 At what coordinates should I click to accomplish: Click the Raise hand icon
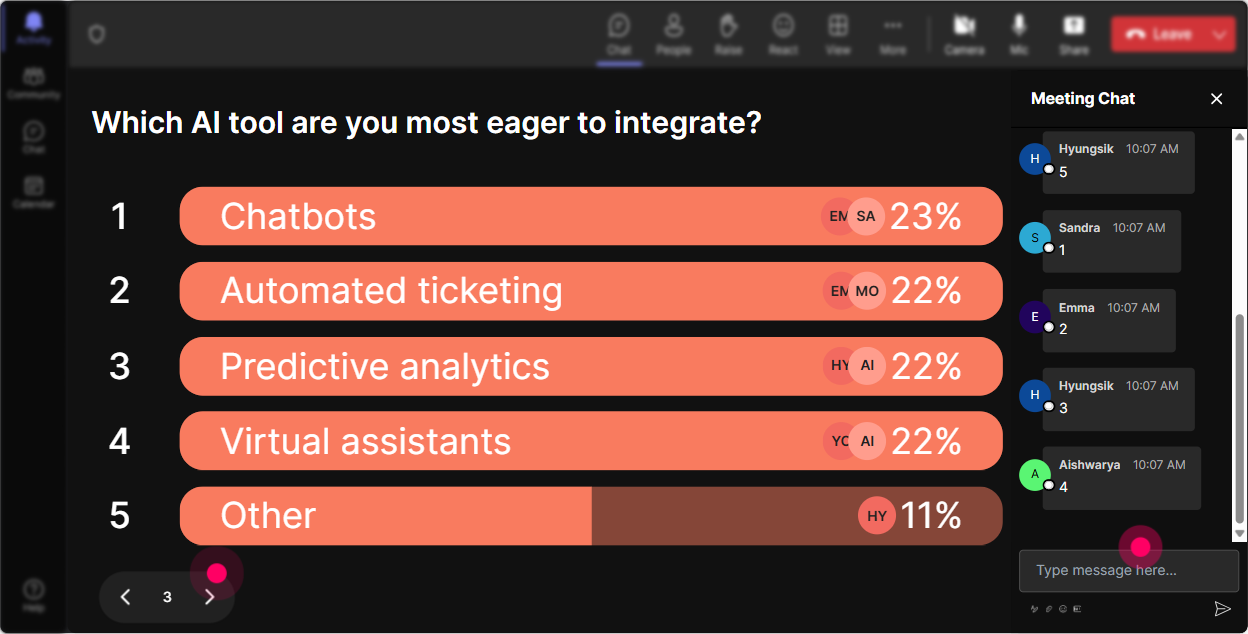tap(728, 33)
